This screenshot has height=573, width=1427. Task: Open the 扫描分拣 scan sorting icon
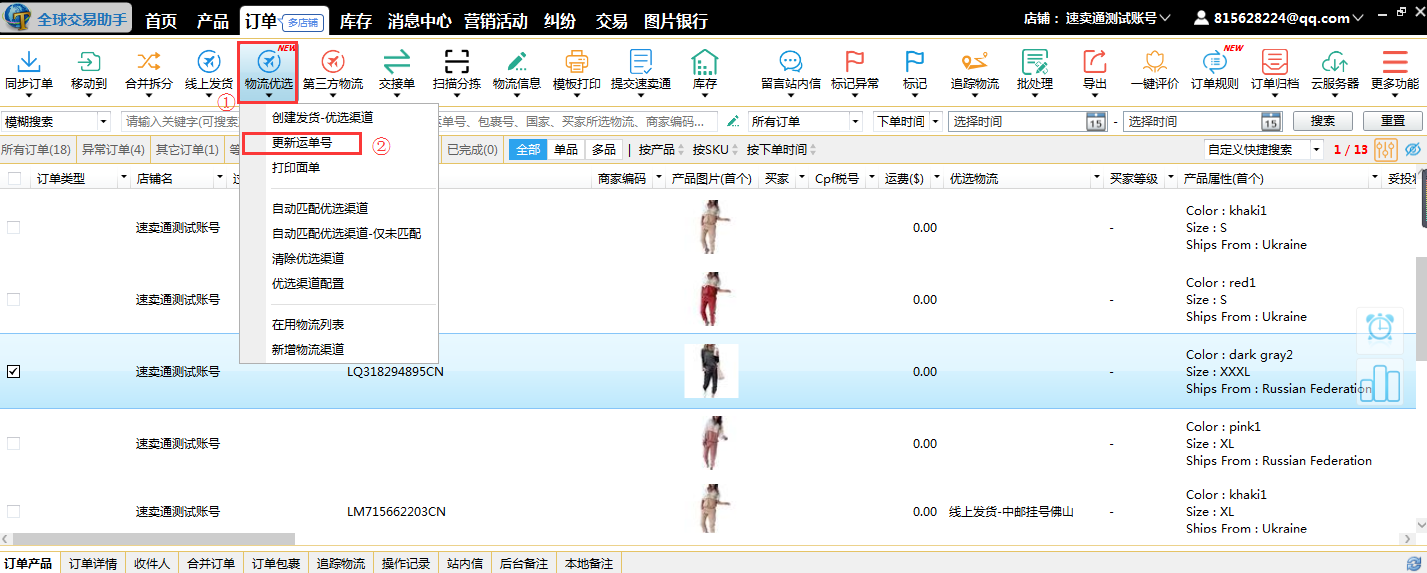point(456,61)
